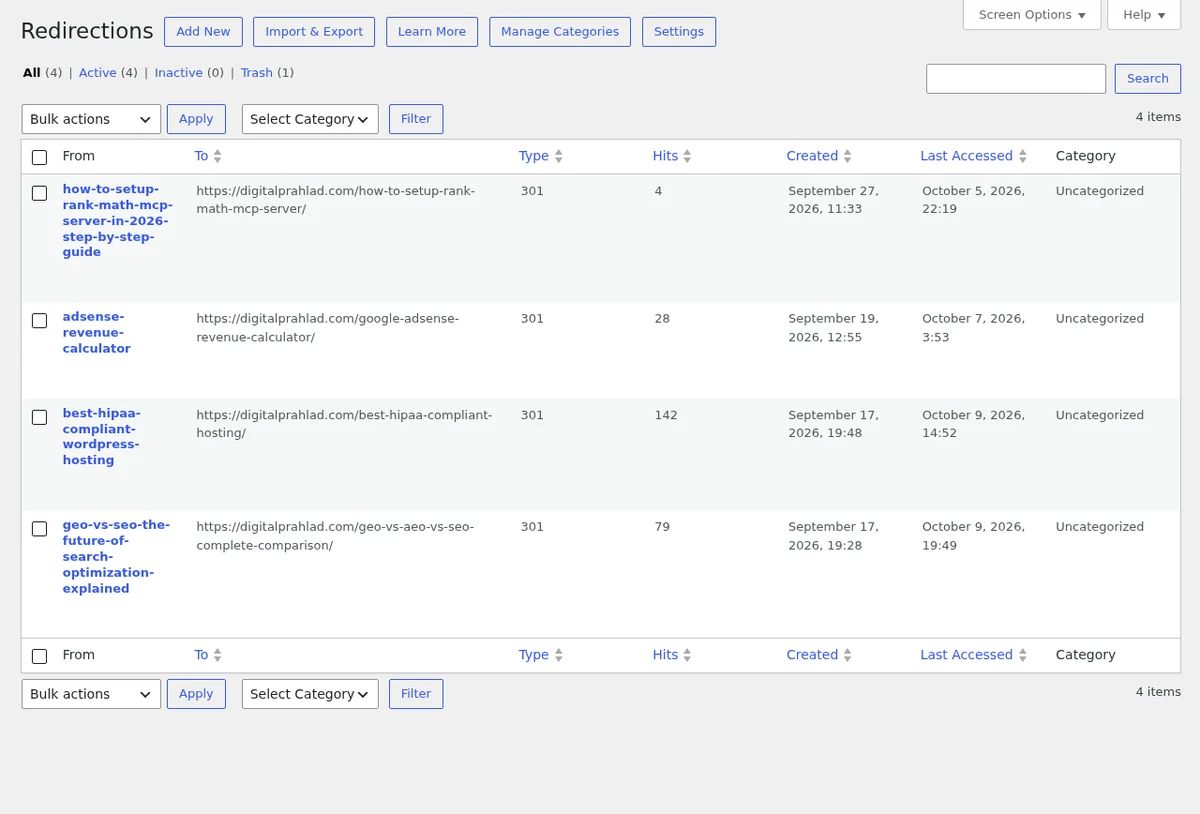The image size is (1200, 814).
Task: Click the hits value 28
Action: point(662,319)
